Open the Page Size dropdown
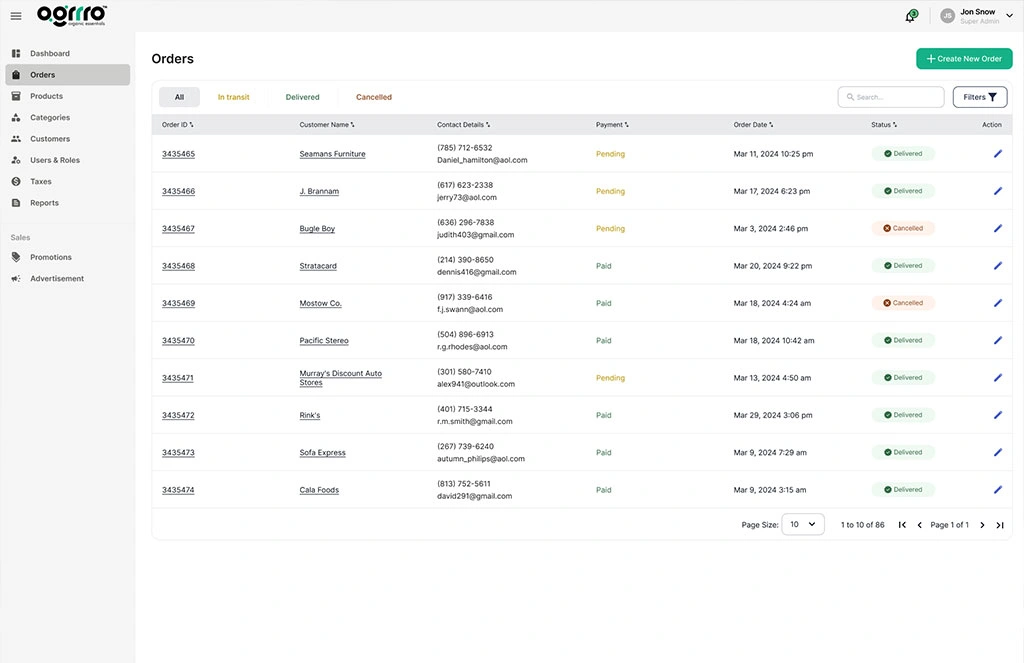This screenshot has width=1024, height=663. pyautogui.click(x=803, y=524)
